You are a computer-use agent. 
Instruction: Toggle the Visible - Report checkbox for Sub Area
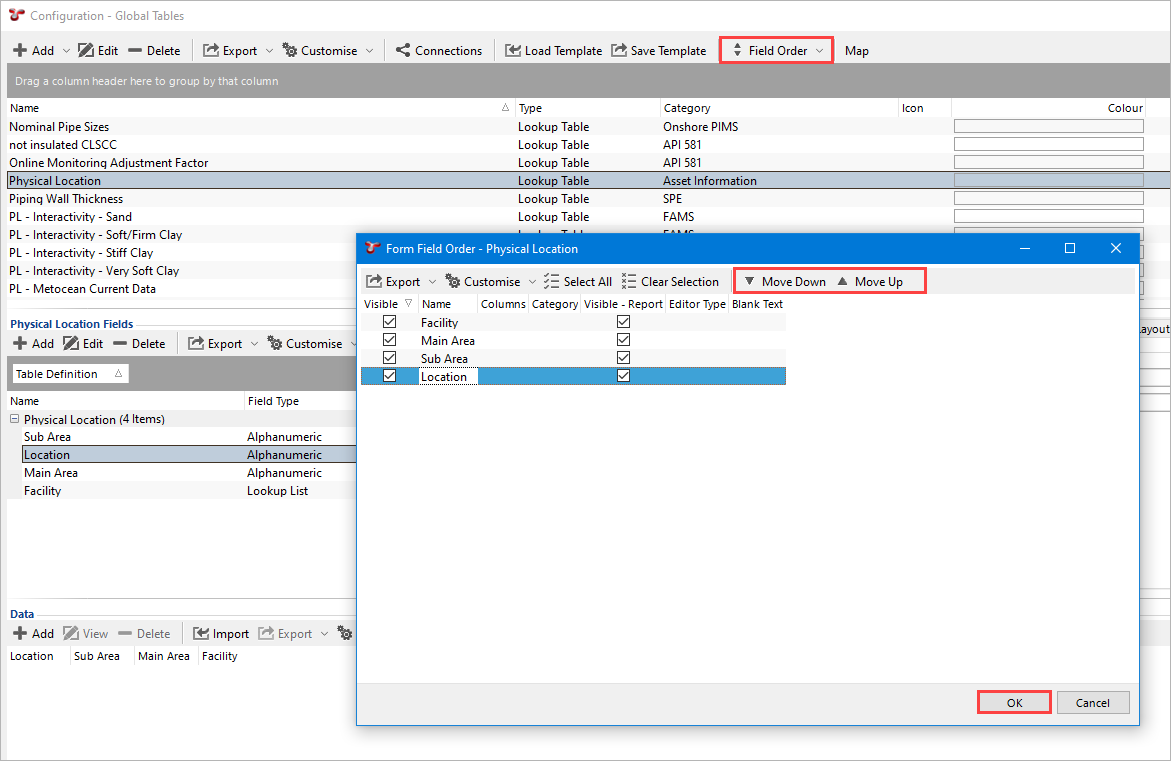[624, 358]
